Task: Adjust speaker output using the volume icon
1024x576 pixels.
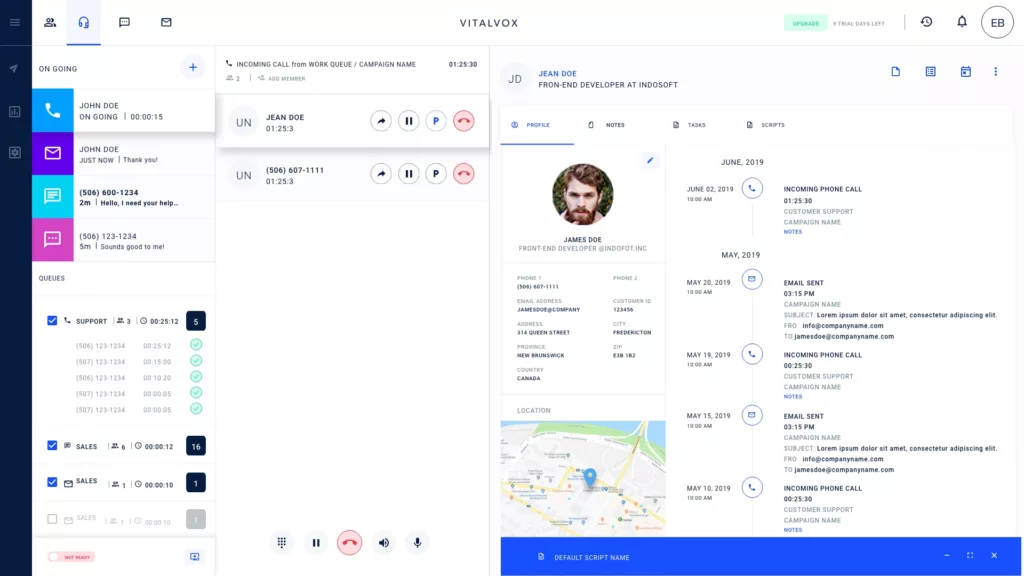Action: click(x=384, y=542)
